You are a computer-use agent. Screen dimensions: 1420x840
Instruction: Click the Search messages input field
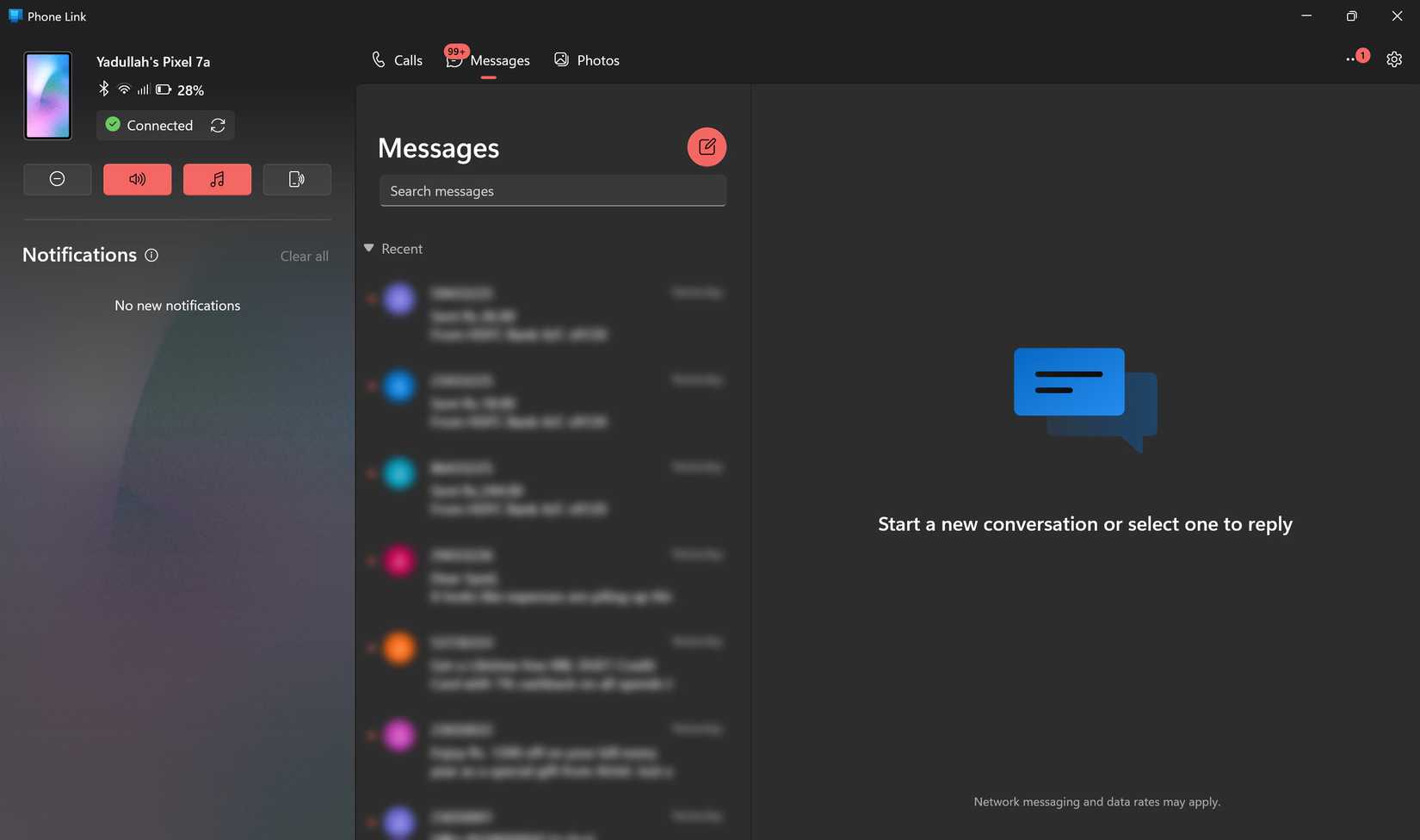[552, 190]
